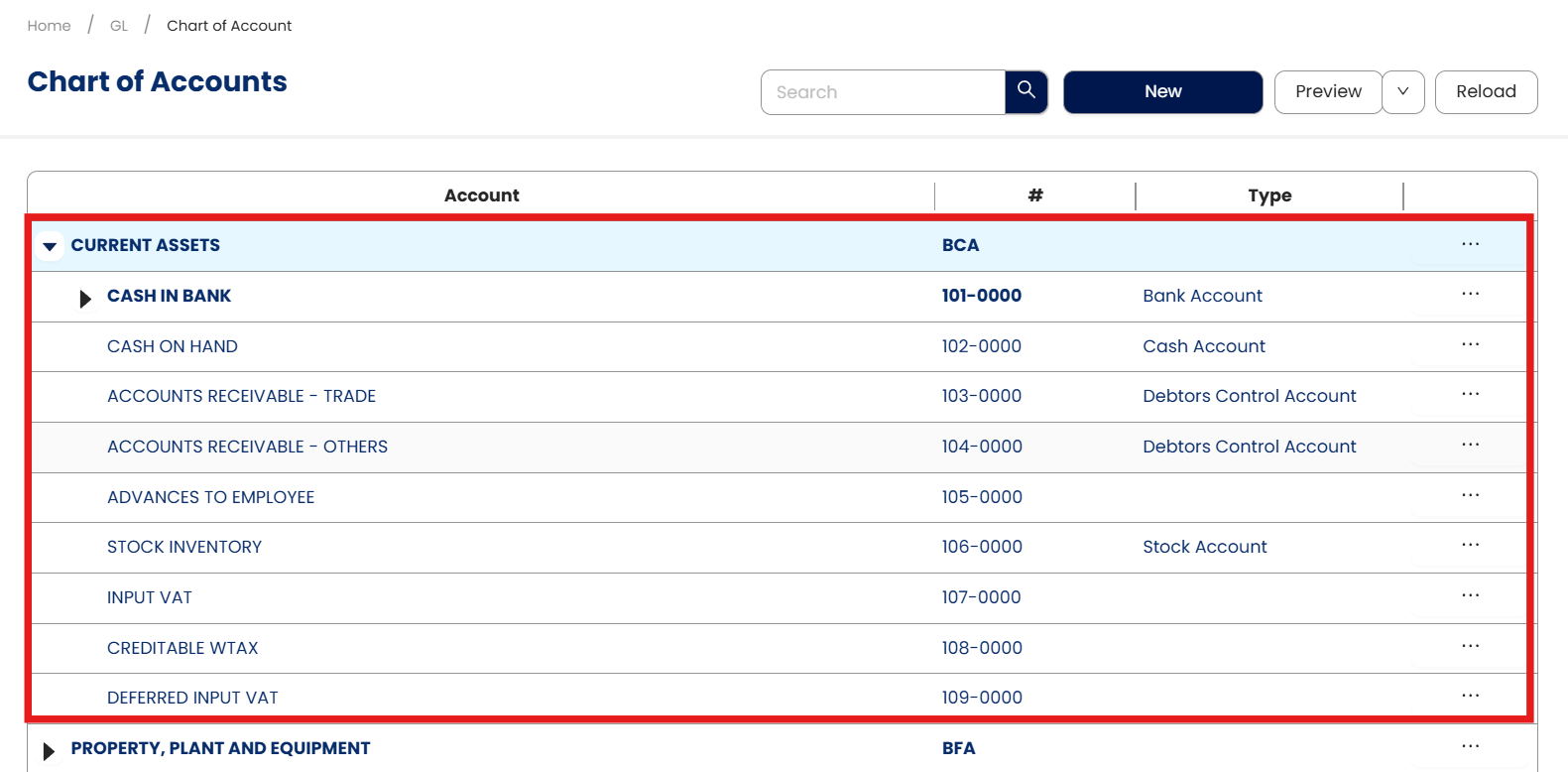Open more options for ACCOUNTS RECEIVABLE - OTHERS

(x=1470, y=446)
